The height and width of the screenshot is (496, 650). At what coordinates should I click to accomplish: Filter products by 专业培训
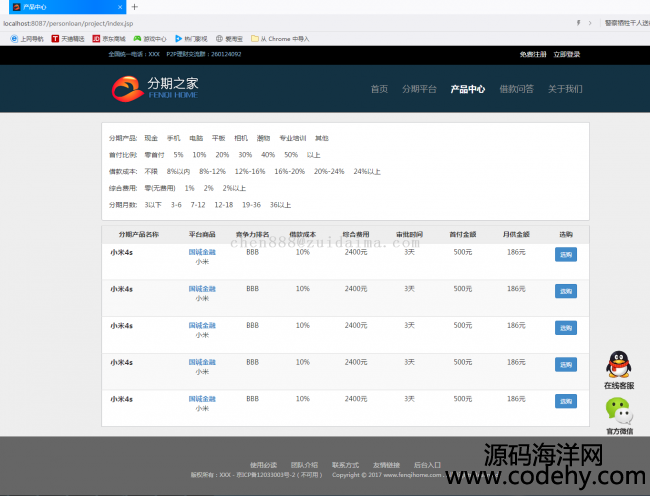click(293, 138)
